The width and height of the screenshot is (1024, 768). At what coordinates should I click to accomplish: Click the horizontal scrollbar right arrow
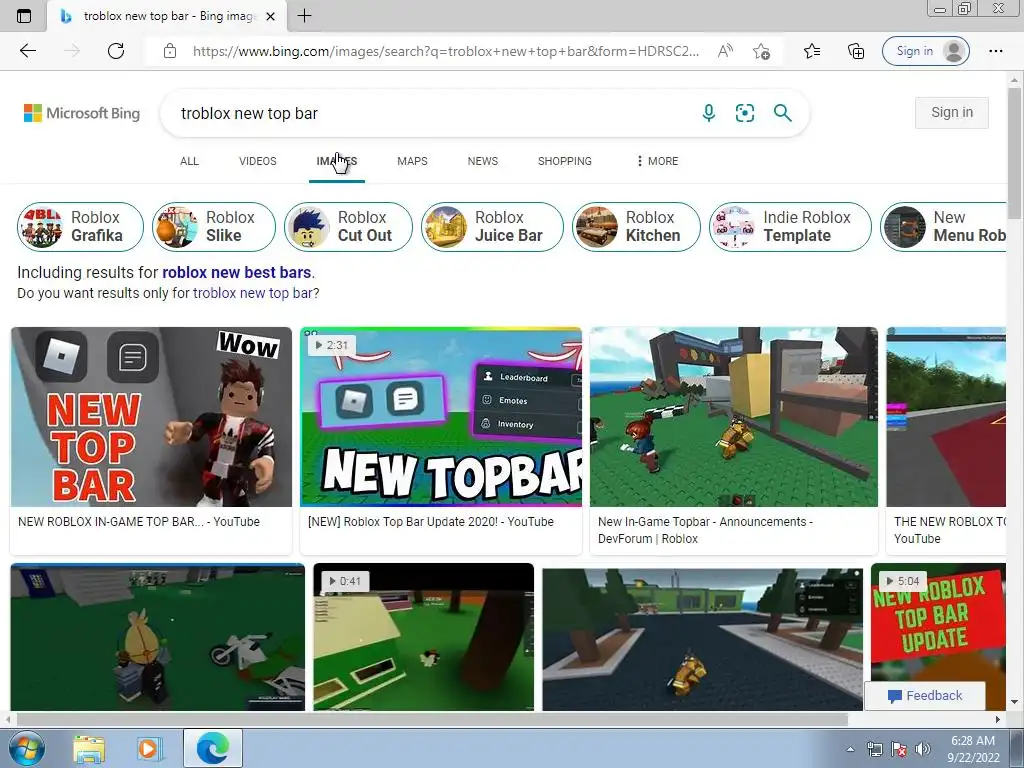[x=998, y=720]
